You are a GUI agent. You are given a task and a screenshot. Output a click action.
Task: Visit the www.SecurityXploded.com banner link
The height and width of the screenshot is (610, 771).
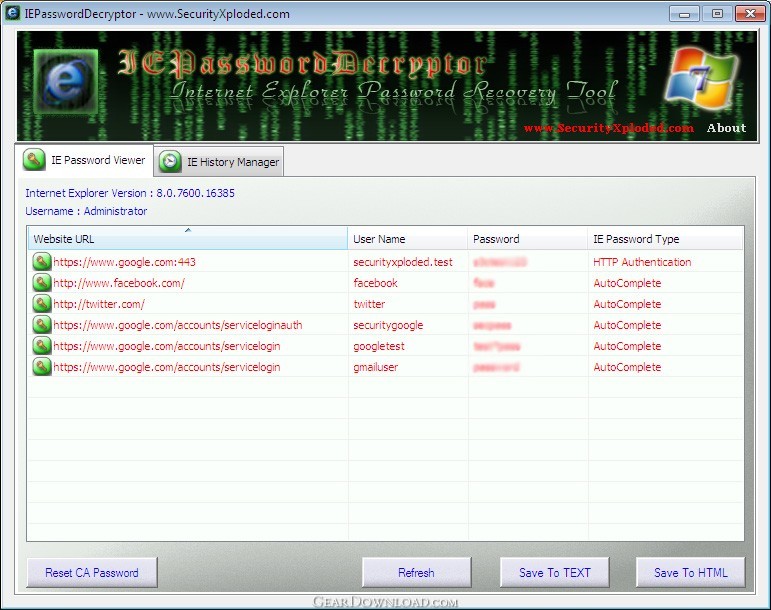[x=609, y=128]
